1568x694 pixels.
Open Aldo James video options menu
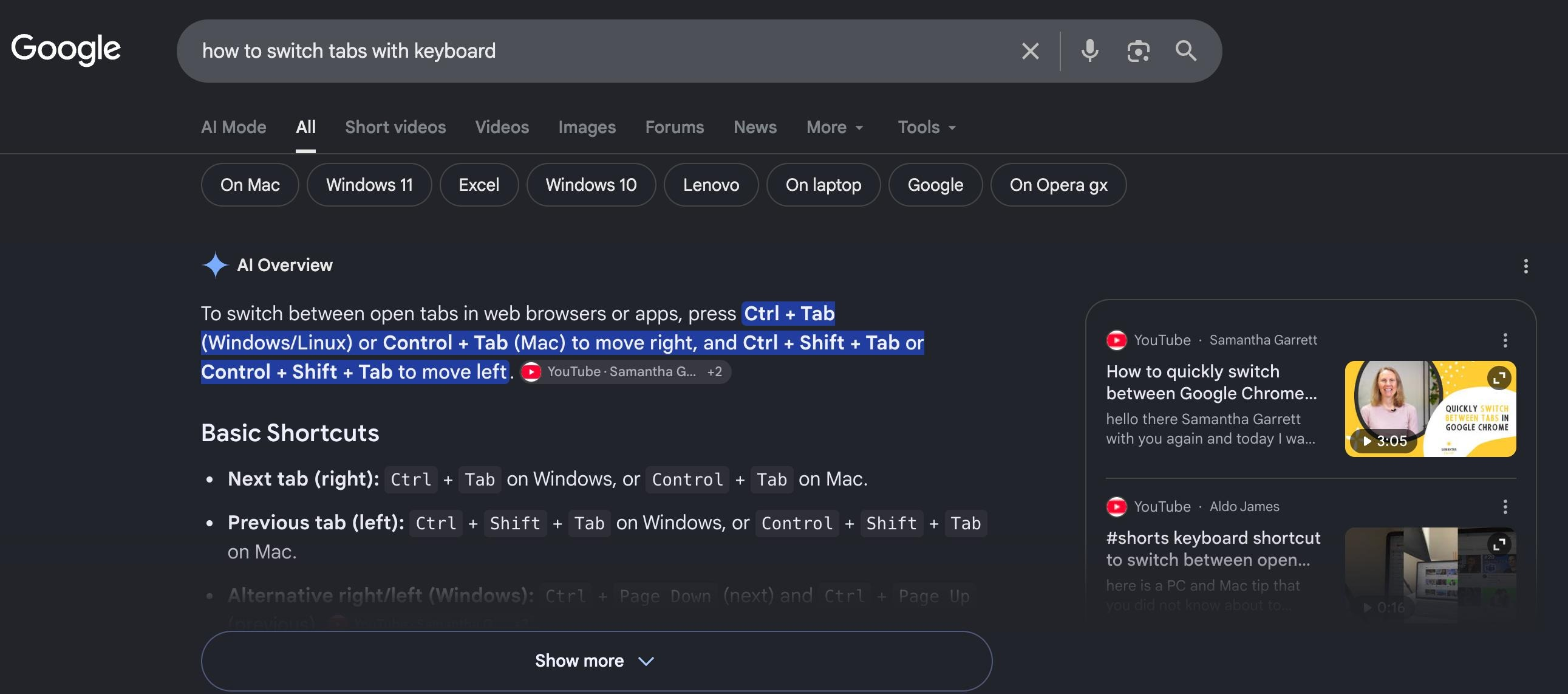1505,506
